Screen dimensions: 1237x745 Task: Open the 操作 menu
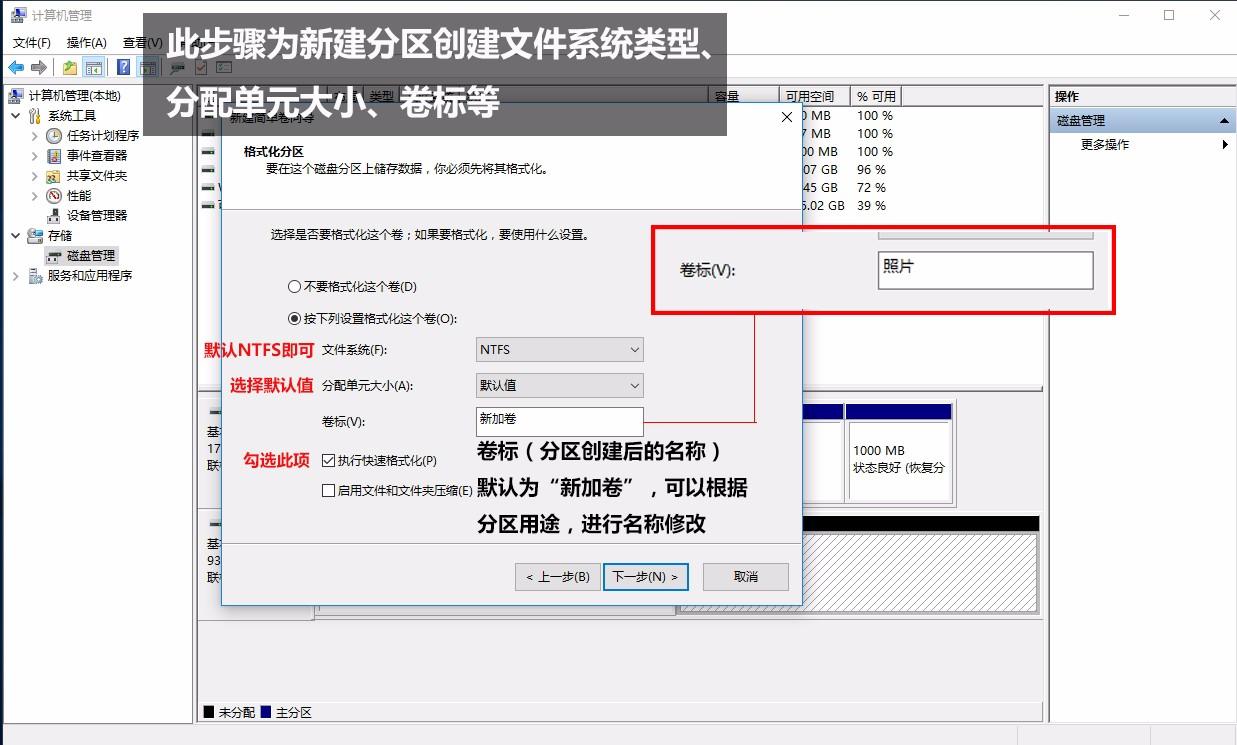pyautogui.click(x=84, y=43)
